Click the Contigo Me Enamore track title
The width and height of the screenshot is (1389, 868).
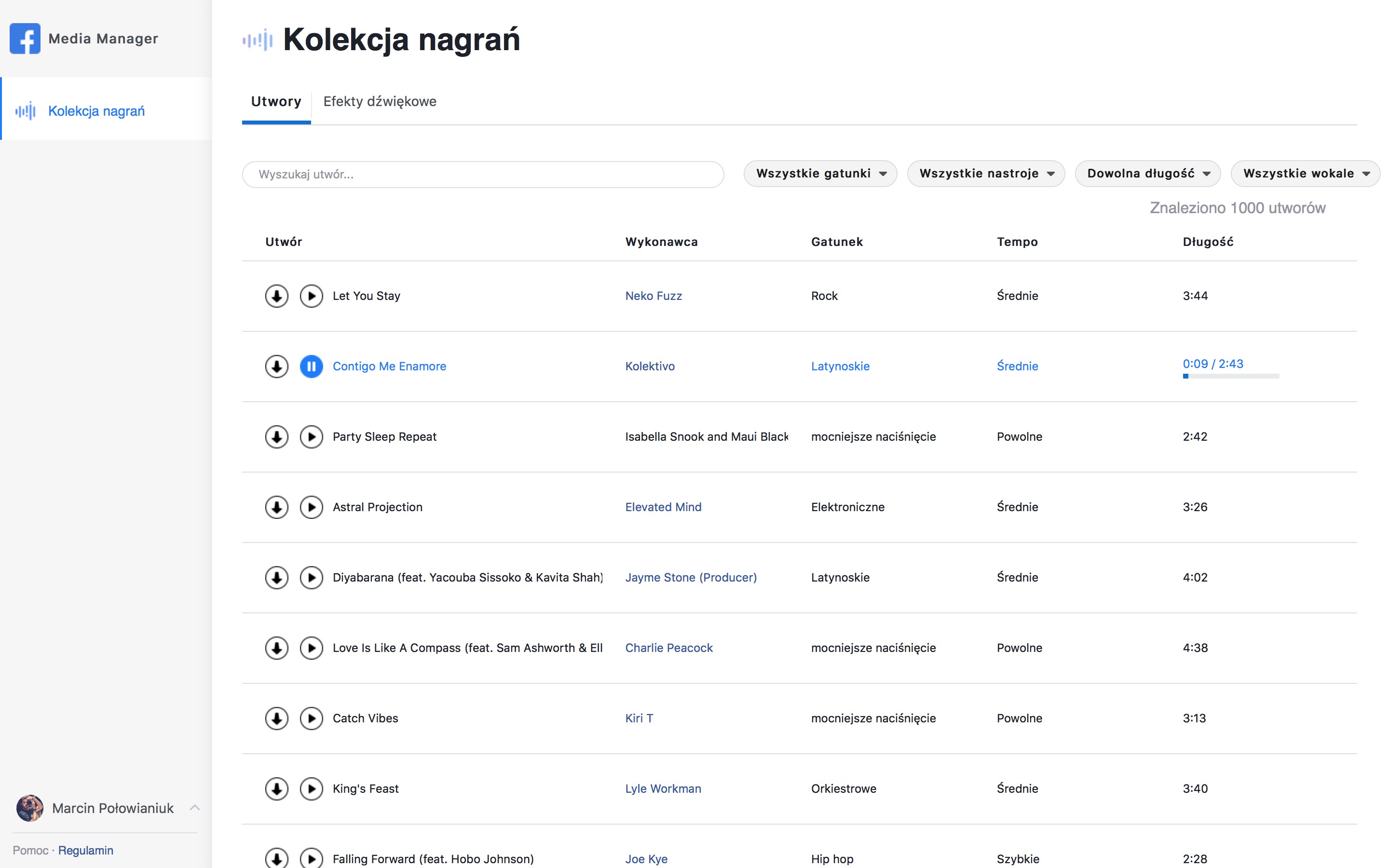point(389,366)
